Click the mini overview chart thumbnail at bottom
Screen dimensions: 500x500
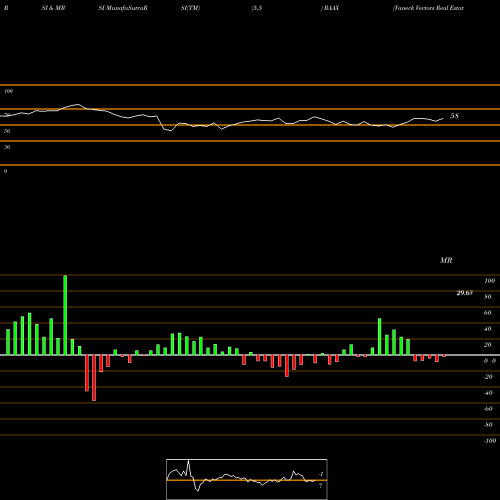pos(247,479)
